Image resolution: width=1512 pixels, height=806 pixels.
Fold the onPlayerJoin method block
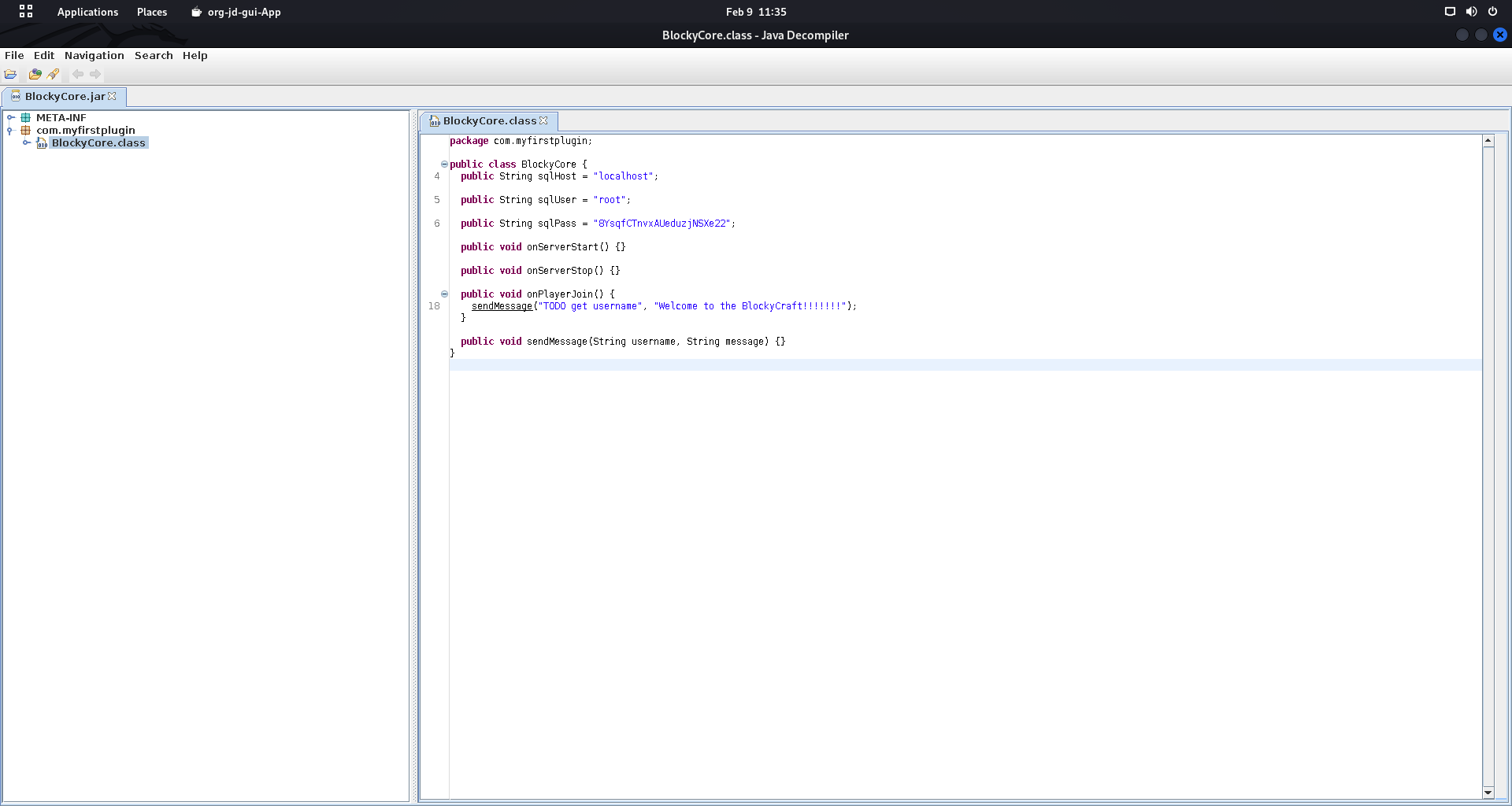444,294
